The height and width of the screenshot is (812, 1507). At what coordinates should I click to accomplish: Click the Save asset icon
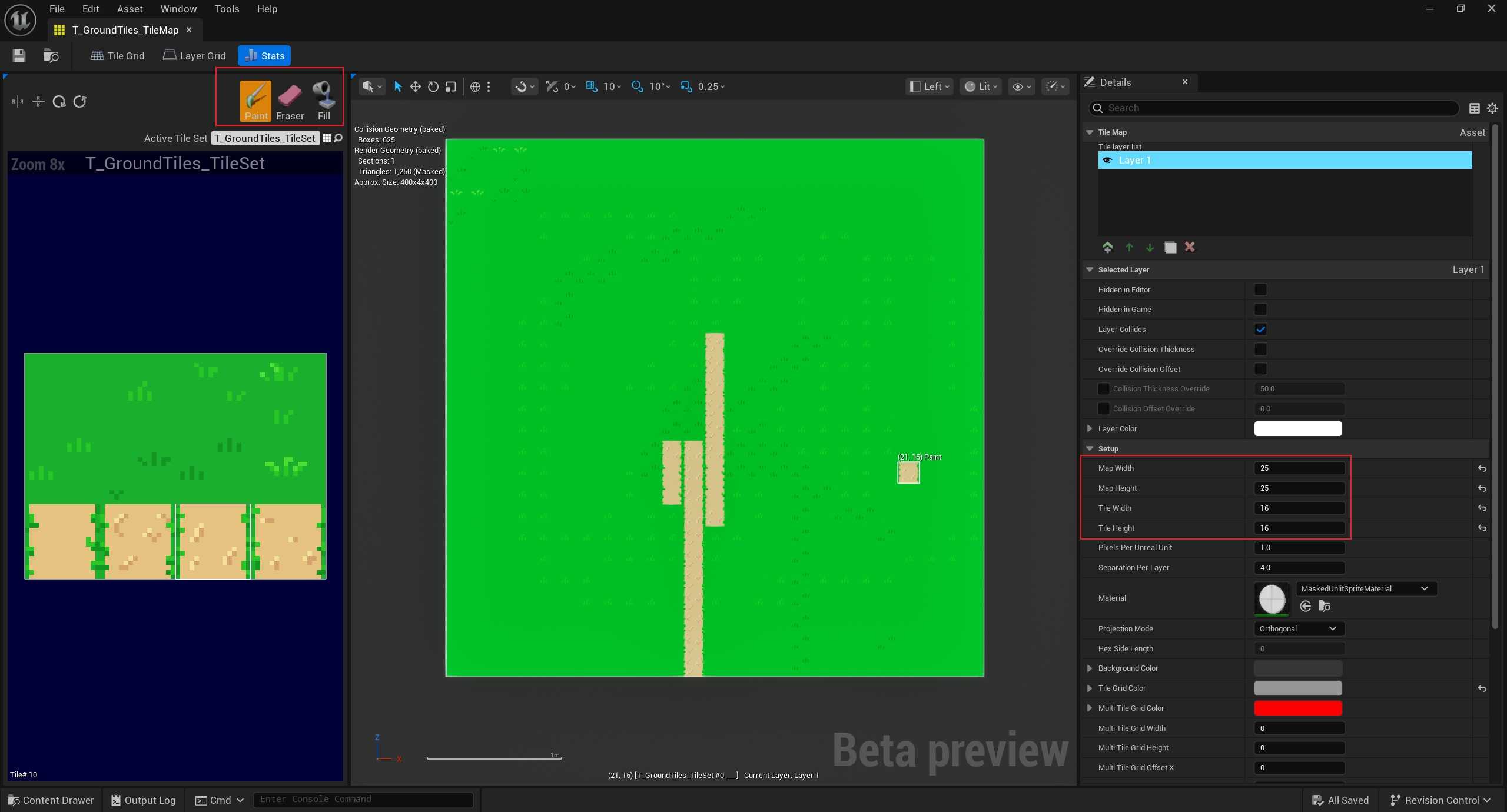[x=19, y=56]
